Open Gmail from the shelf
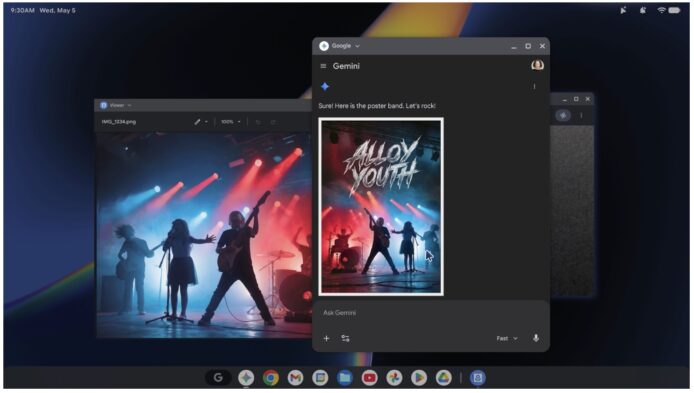694x393 pixels. [295, 378]
